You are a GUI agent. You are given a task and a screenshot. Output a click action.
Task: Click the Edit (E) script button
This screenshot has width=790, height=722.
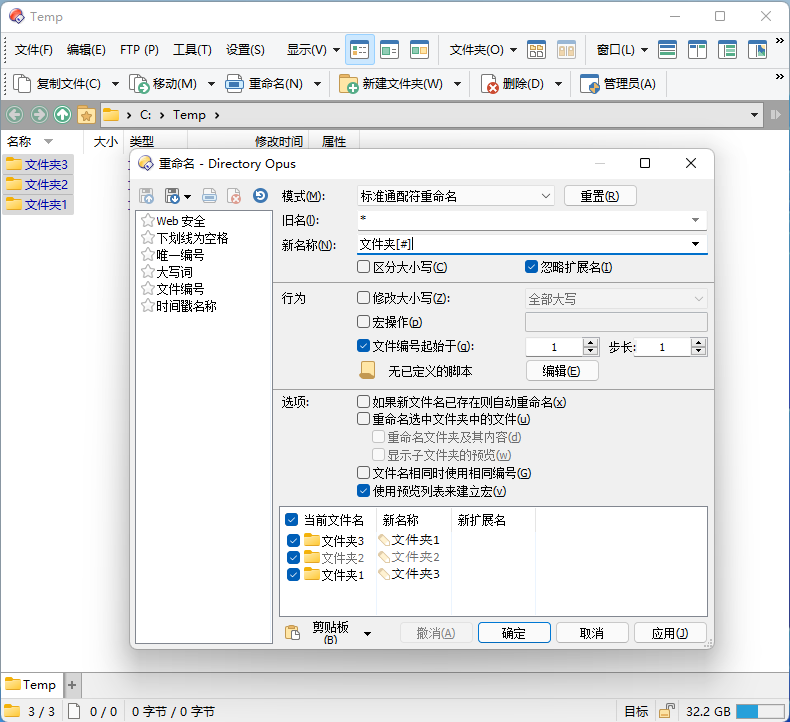pyautogui.click(x=562, y=371)
